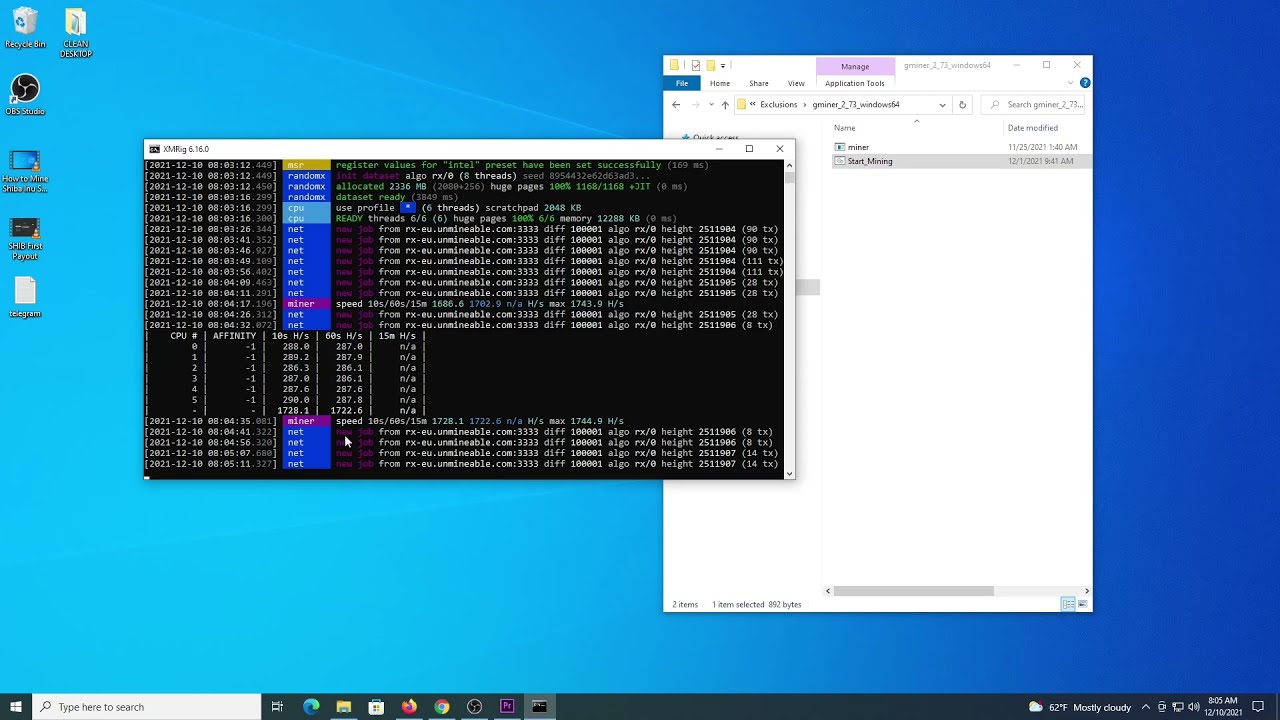1280x720 pixels.
Task: Switch to the console window on taskbar
Action: pos(539,707)
